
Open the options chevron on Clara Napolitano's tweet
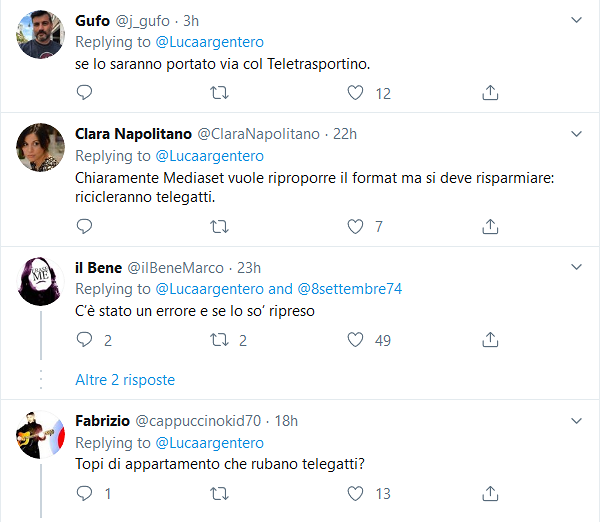[576, 134]
